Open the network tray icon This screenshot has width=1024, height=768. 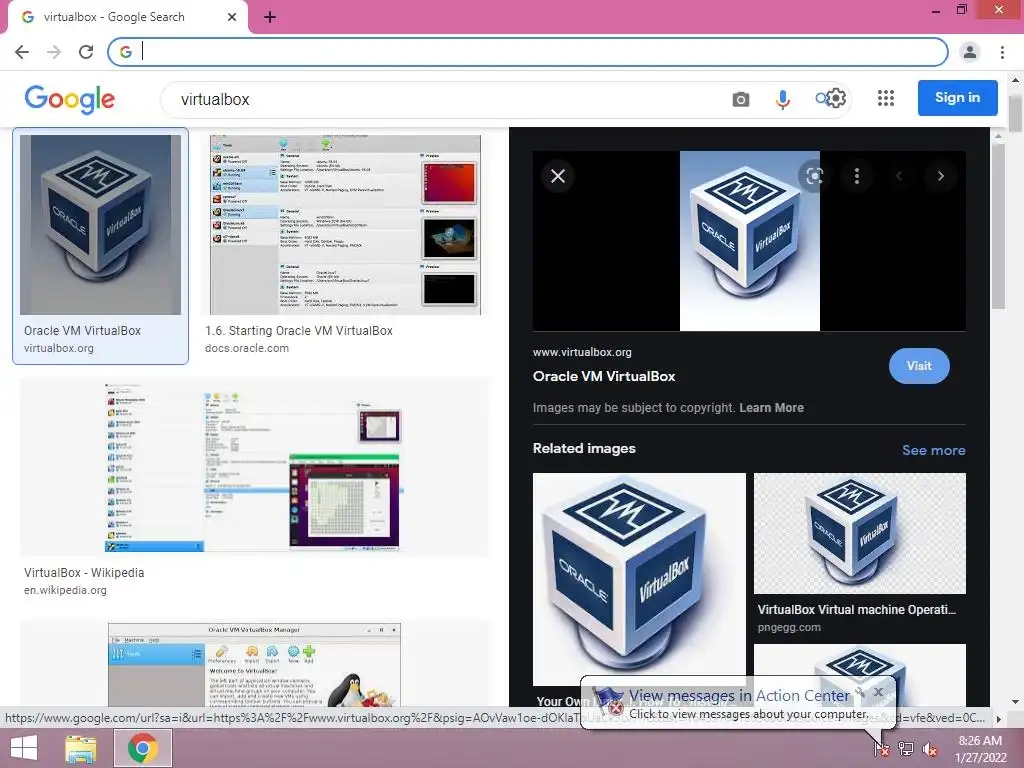906,749
